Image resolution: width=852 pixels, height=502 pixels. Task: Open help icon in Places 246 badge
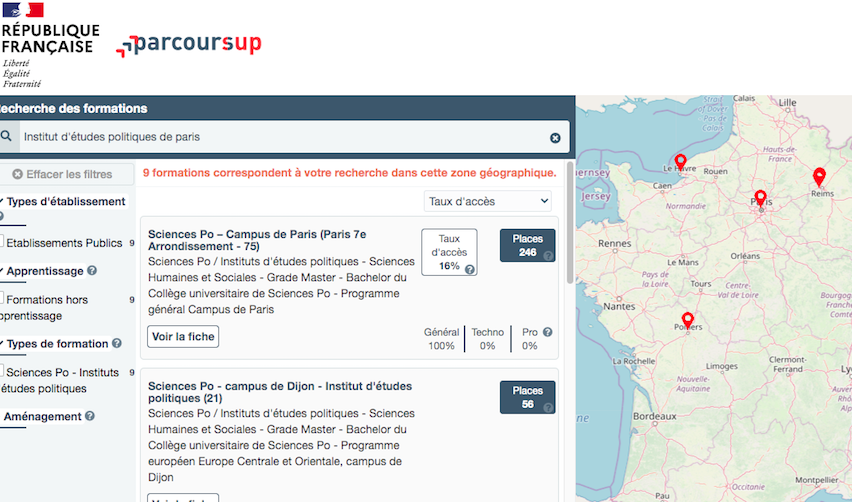548,256
